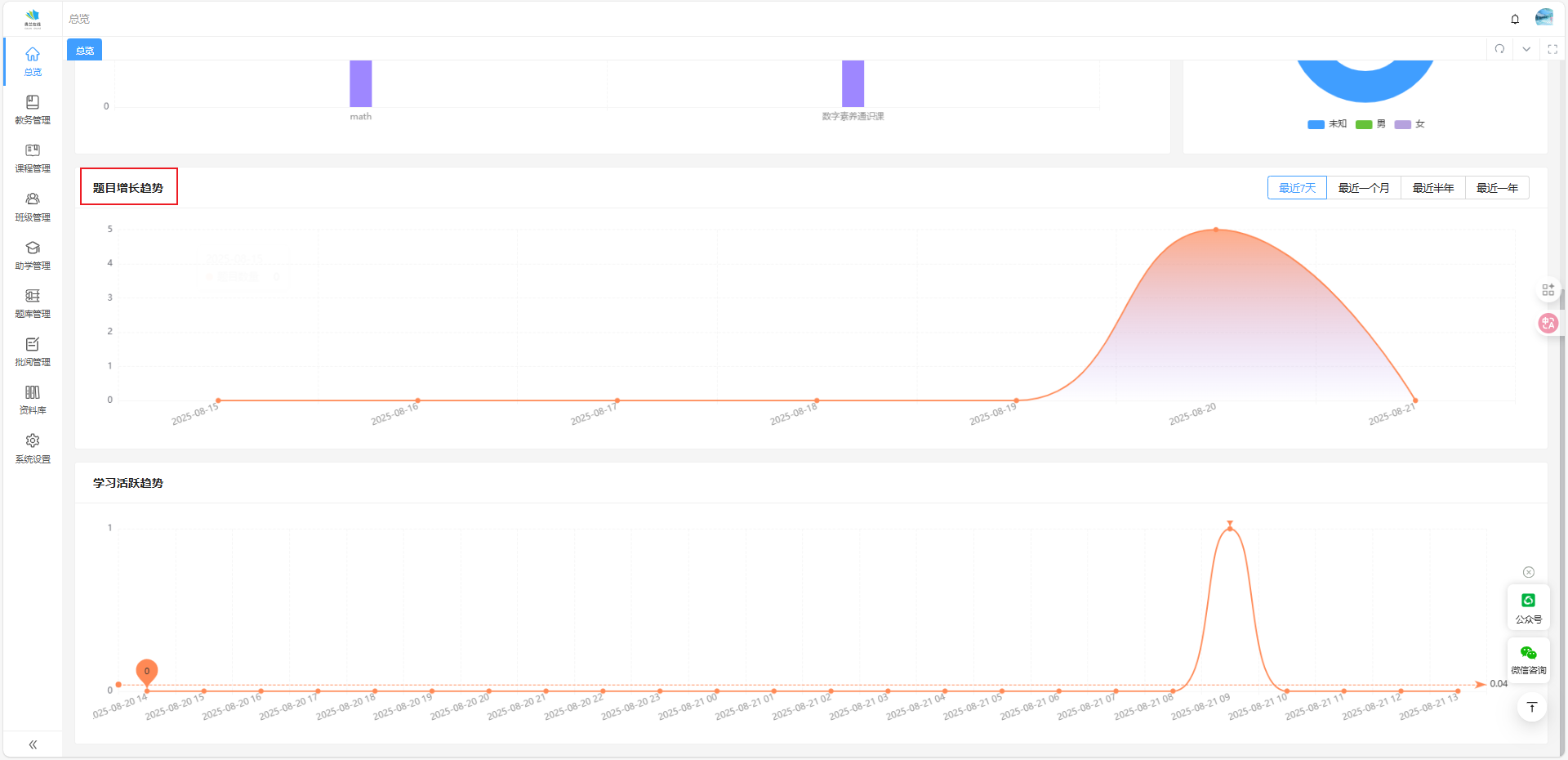
Task: Toggle fullscreen mode for the page
Action: click(1552, 49)
